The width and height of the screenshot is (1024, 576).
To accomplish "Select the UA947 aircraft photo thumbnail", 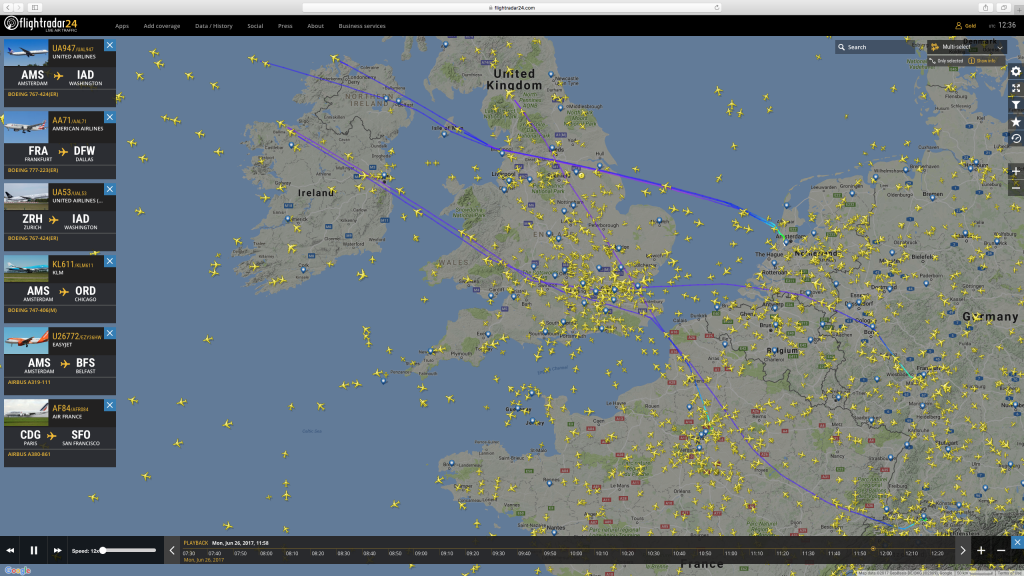I will tap(26, 52).
